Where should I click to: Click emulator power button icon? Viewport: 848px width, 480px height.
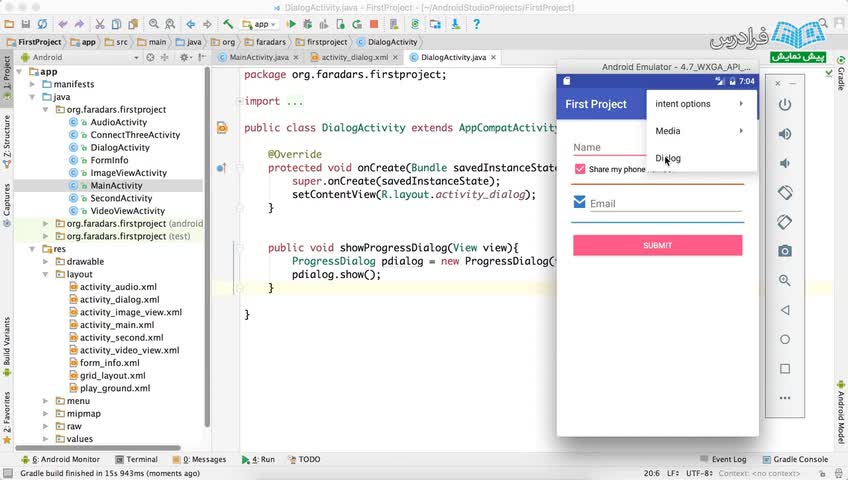(785, 105)
